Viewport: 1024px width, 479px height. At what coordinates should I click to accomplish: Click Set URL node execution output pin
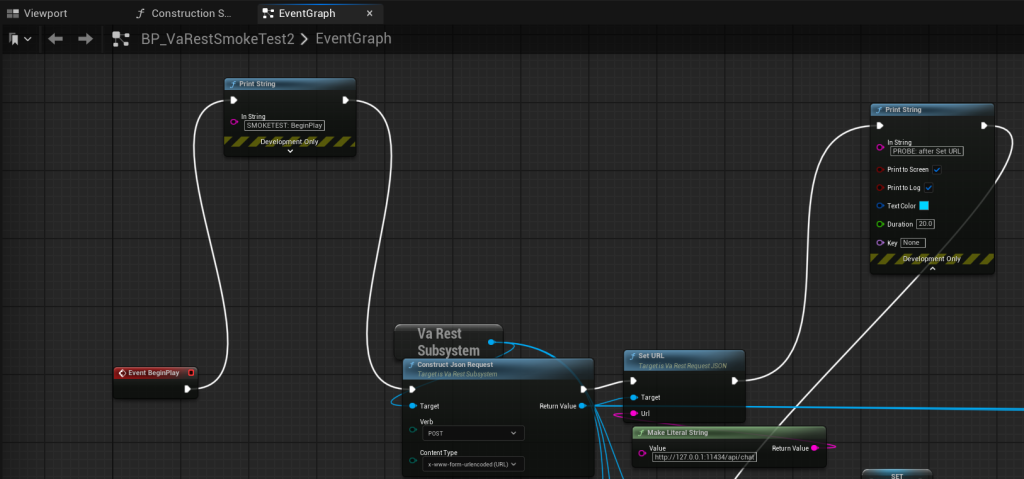pos(734,381)
